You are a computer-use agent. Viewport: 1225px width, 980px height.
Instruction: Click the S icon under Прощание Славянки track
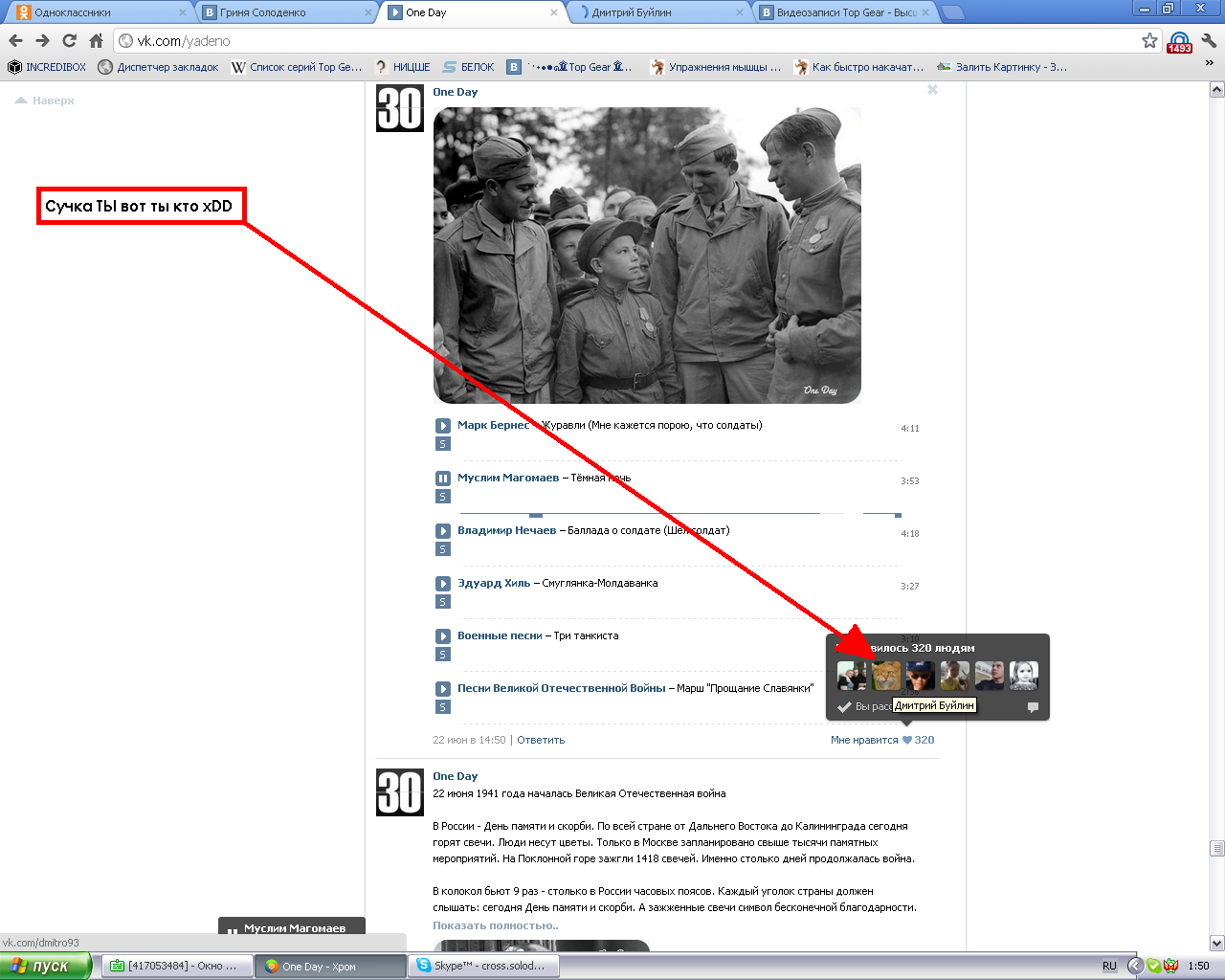tap(442, 707)
